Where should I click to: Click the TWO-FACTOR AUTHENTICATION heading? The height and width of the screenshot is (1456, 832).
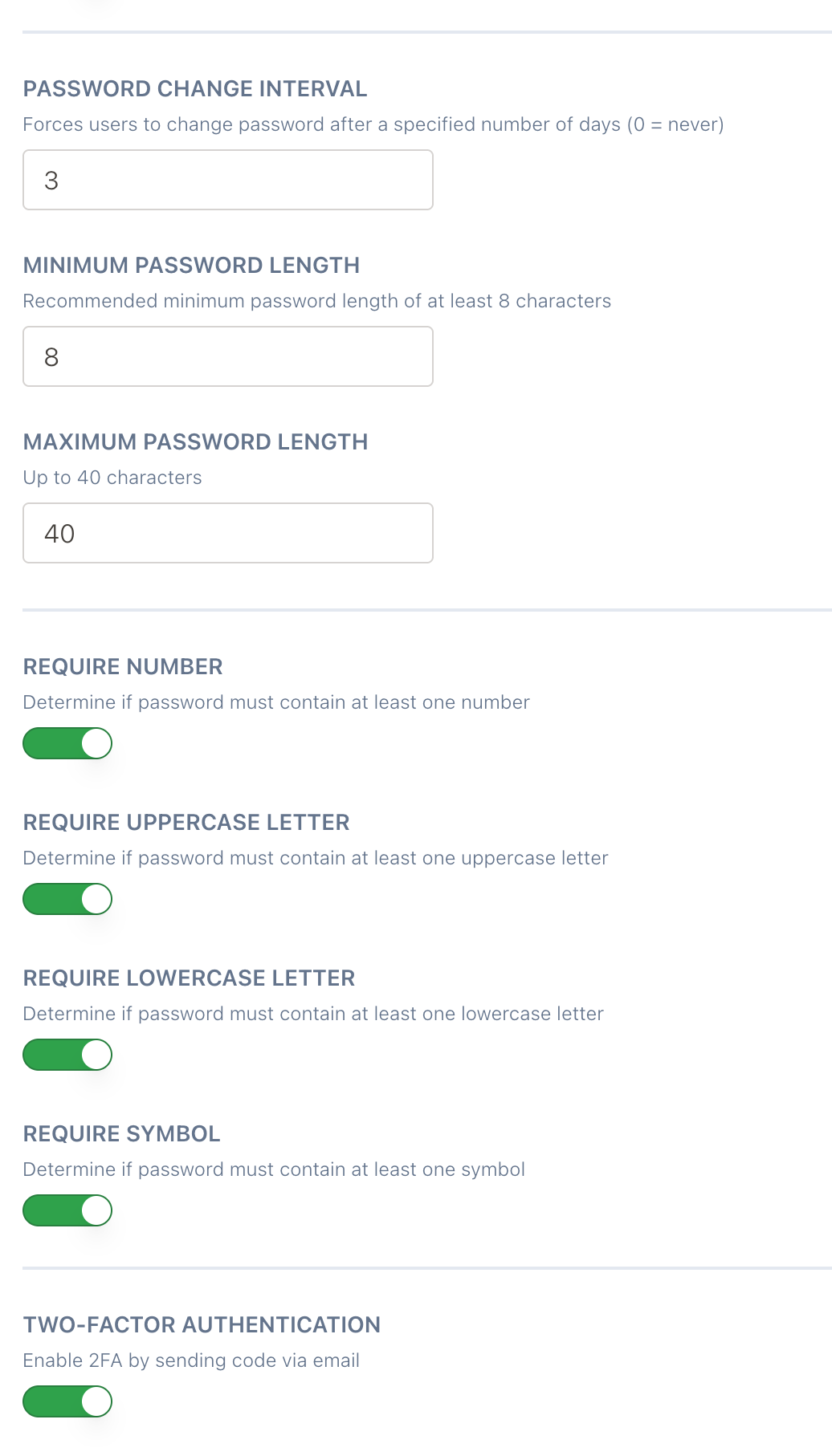pos(202,1324)
